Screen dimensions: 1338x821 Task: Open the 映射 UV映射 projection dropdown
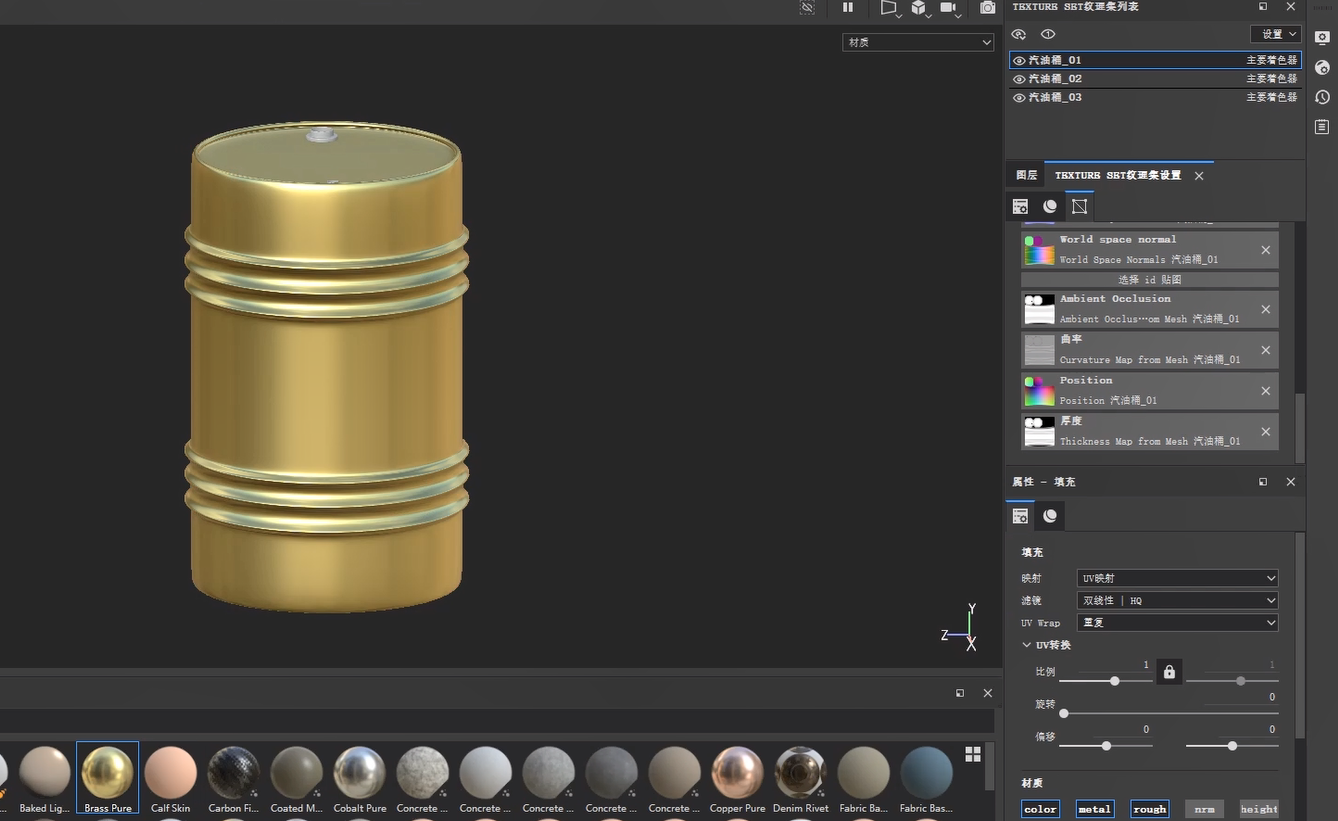(x=1177, y=578)
